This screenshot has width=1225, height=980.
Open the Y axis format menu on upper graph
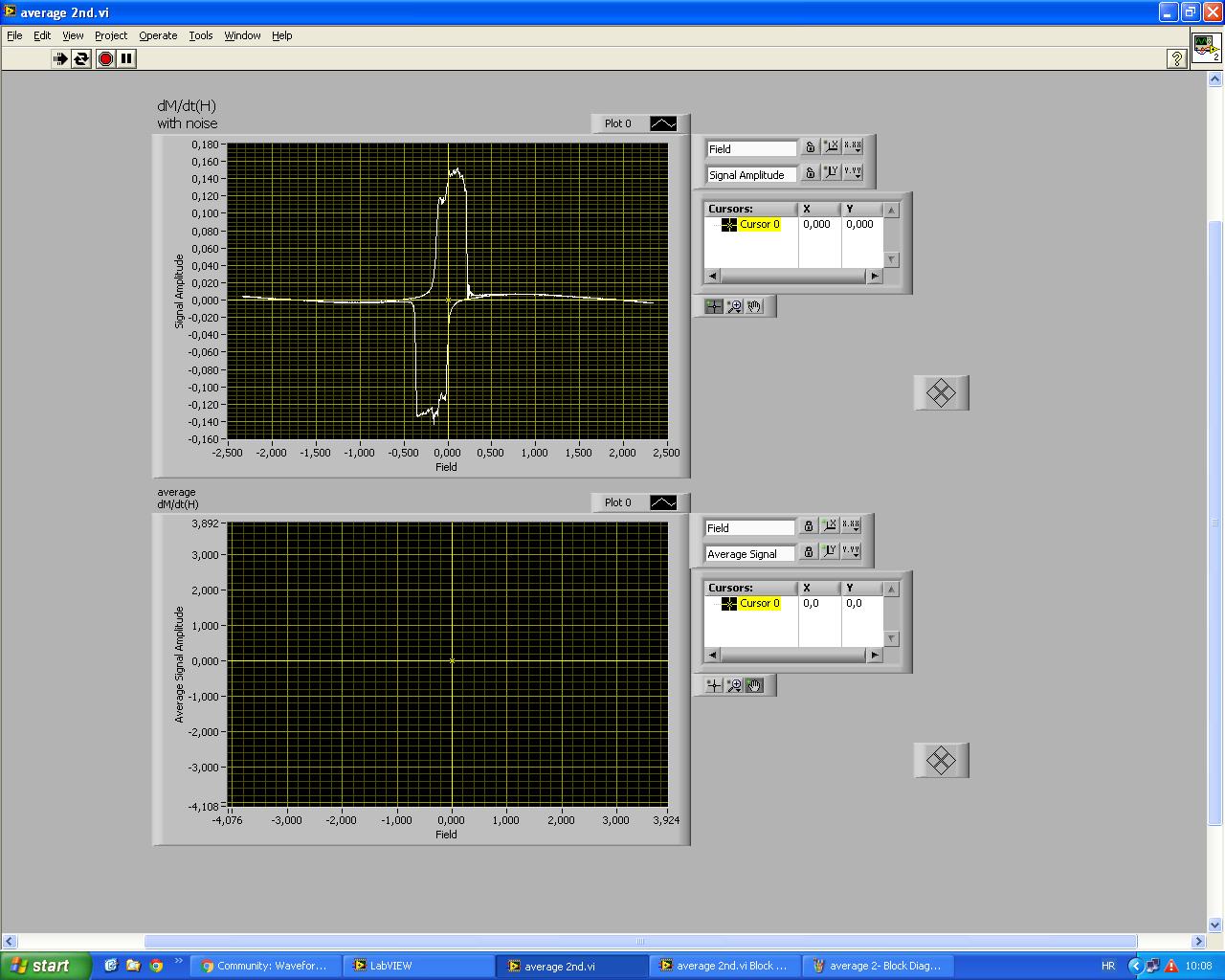(852, 173)
